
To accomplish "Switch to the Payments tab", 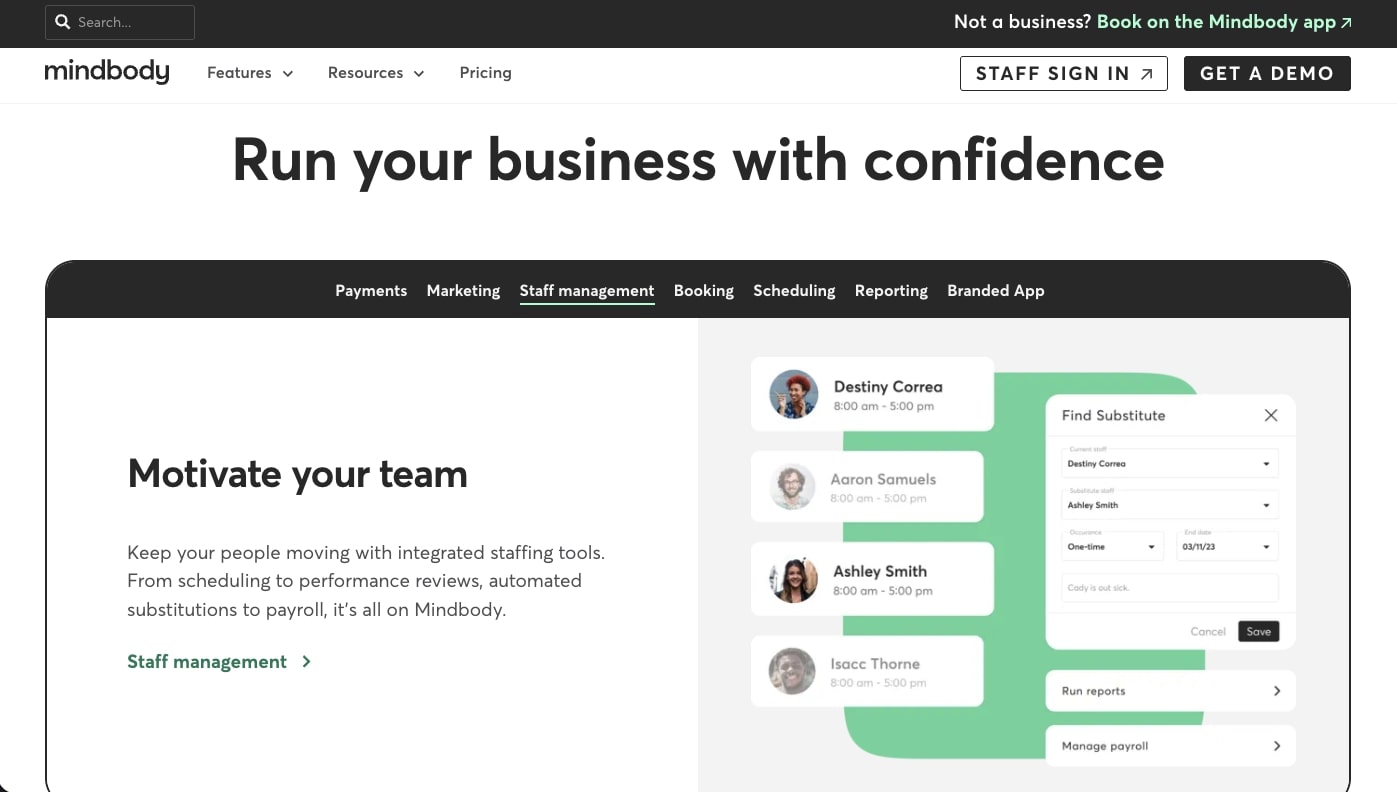I will coord(371,291).
